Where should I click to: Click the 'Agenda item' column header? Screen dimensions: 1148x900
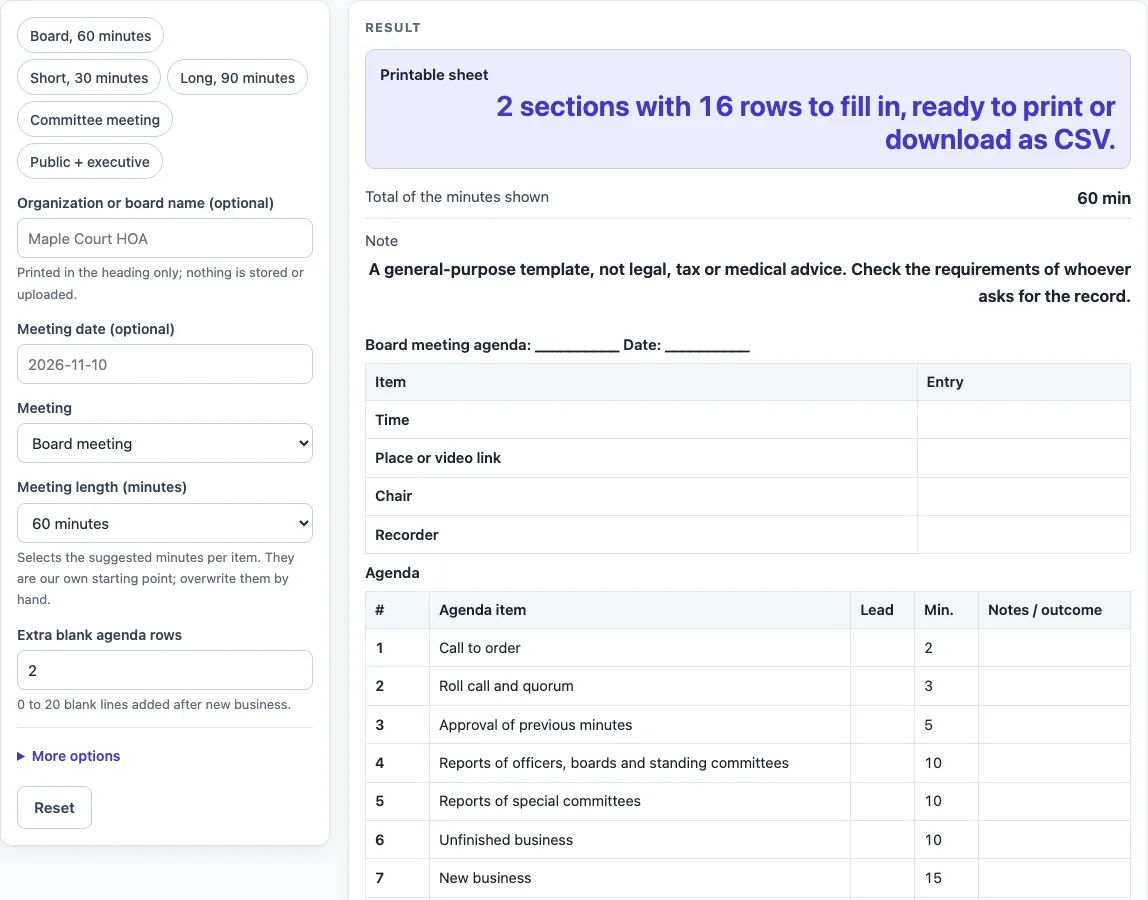point(482,610)
